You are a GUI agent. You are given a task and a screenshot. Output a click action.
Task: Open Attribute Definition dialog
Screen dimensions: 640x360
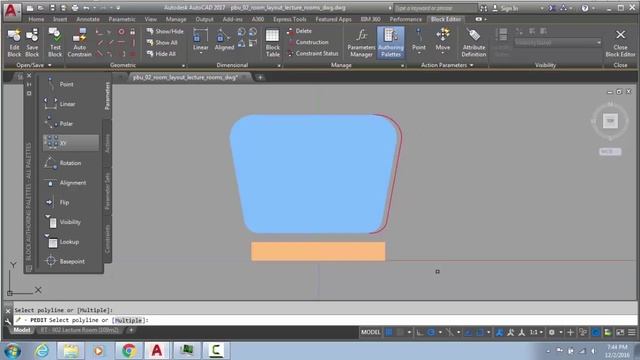pos(473,43)
